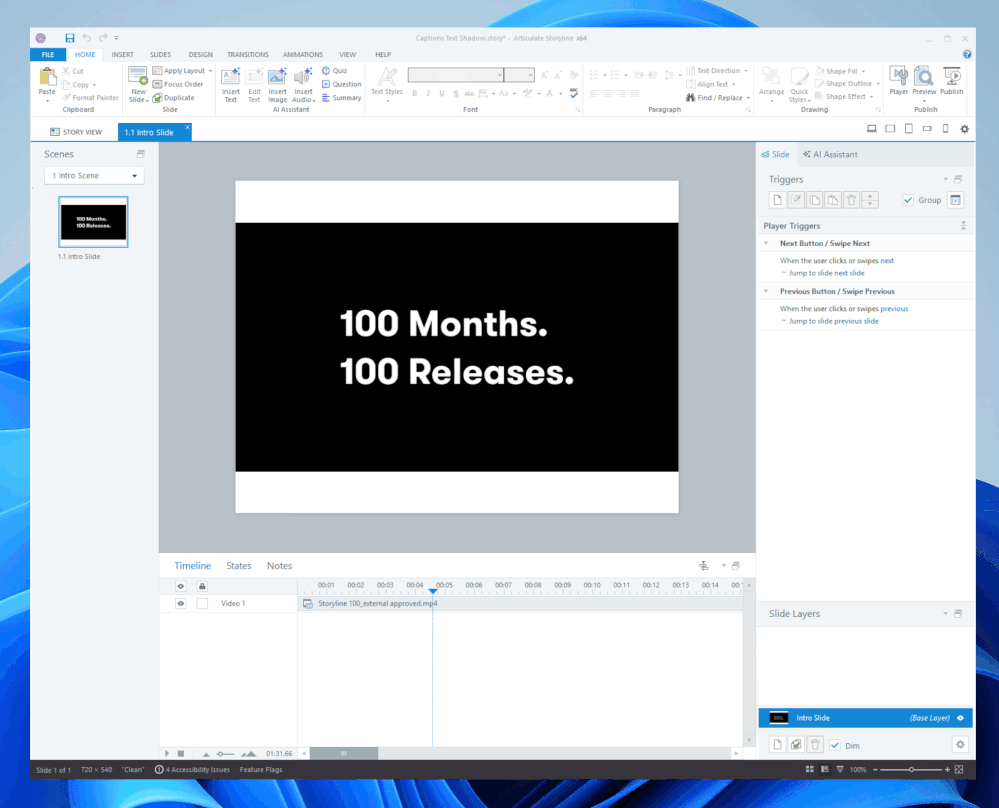
Task: Collapse the Next Button / Swipe Next trigger
Action: tap(766, 243)
